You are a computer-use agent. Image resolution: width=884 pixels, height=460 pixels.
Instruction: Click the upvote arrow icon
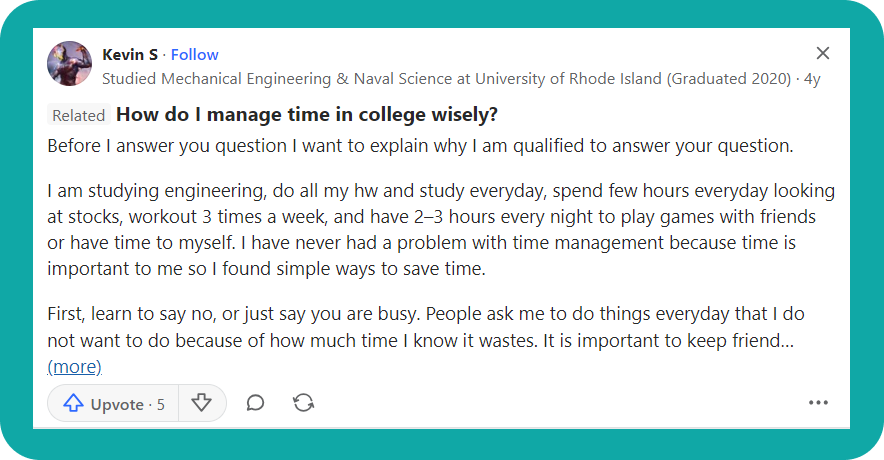click(73, 403)
